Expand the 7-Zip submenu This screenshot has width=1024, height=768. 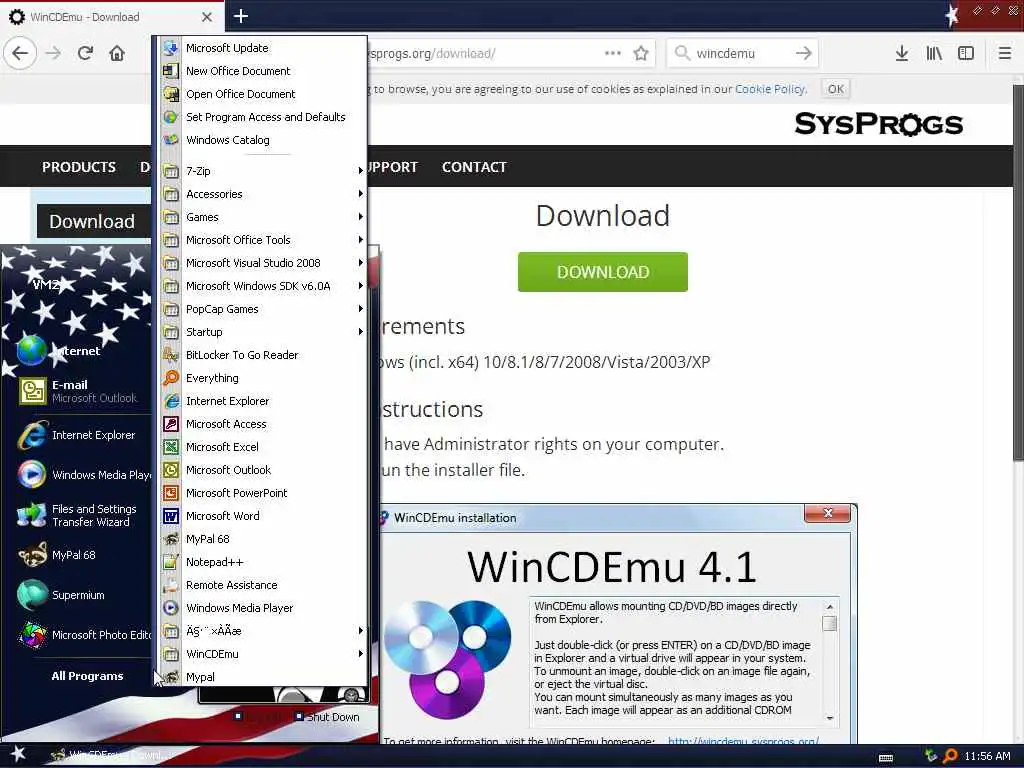coord(264,171)
